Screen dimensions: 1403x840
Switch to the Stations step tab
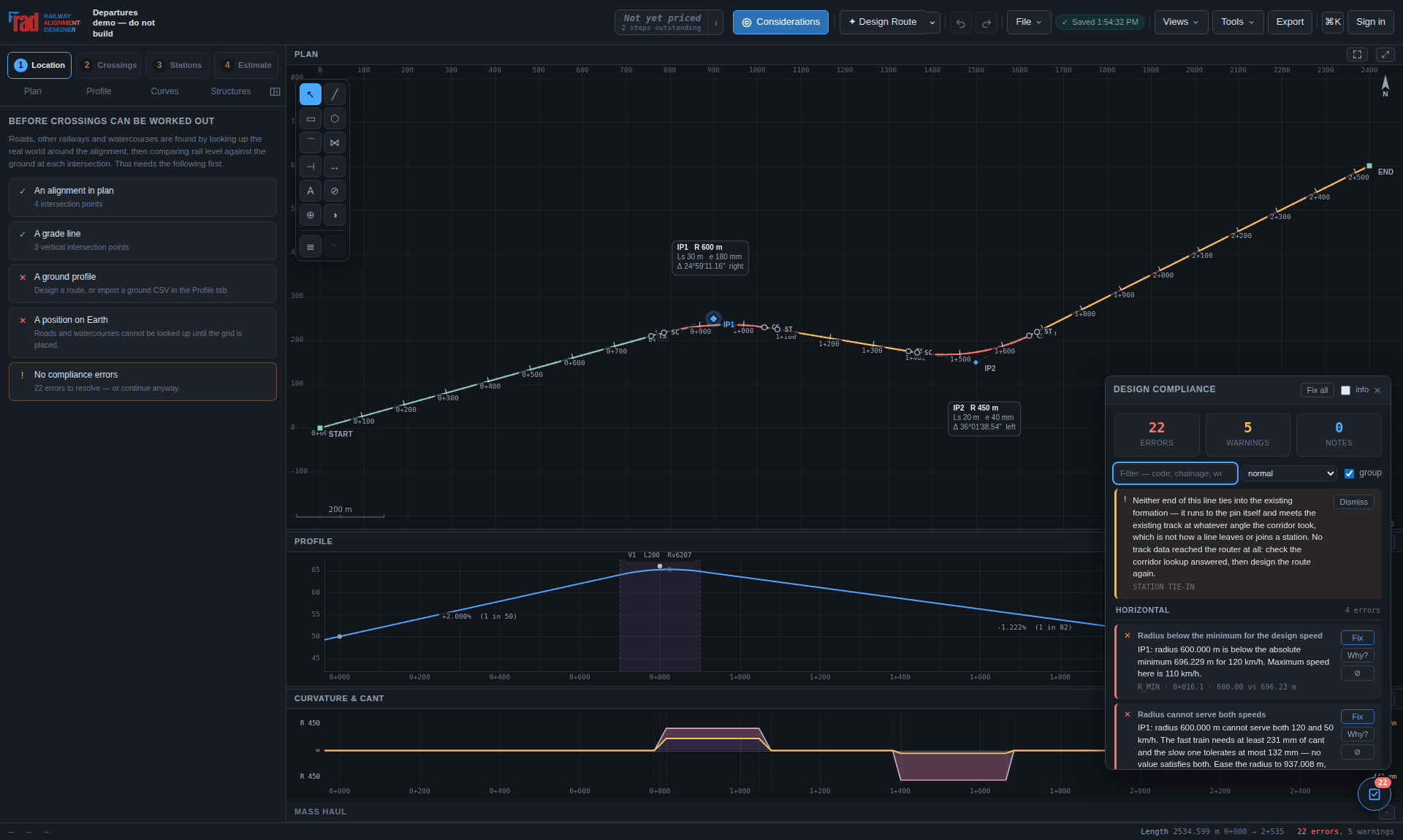click(178, 65)
